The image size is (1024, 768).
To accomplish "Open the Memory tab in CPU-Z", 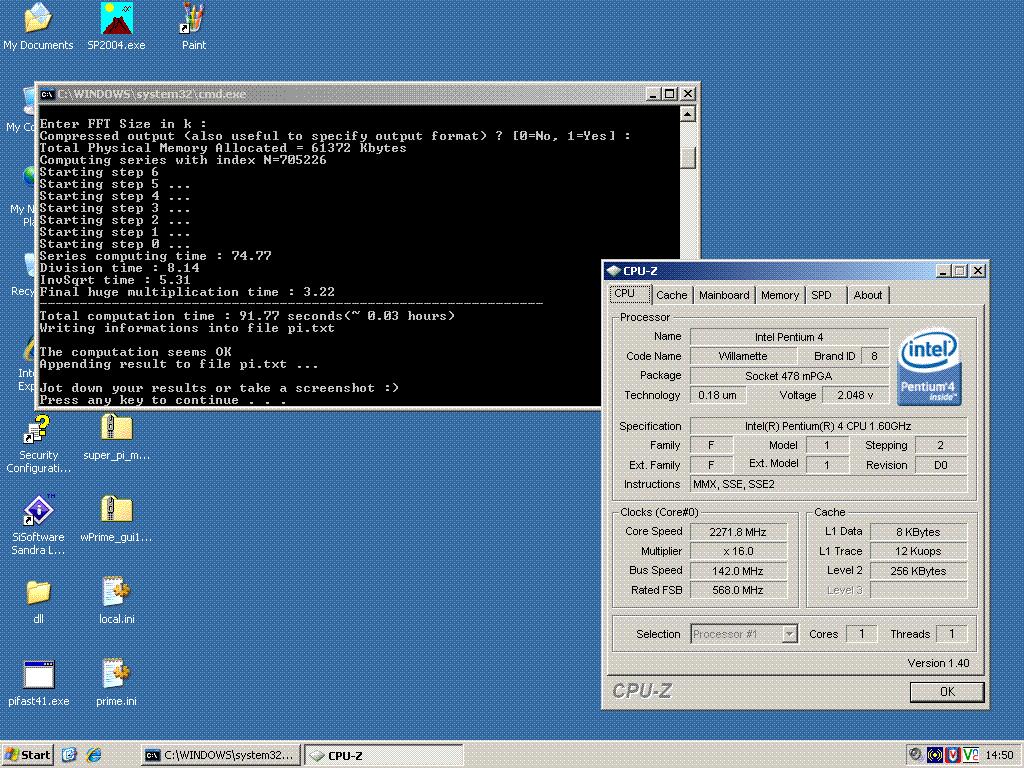I will (x=780, y=295).
